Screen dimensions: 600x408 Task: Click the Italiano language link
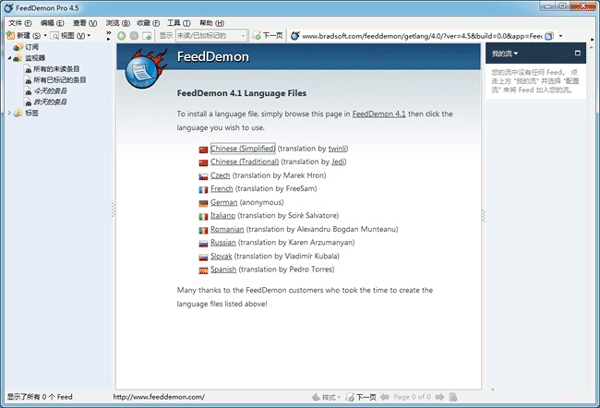click(x=223, y=215)
